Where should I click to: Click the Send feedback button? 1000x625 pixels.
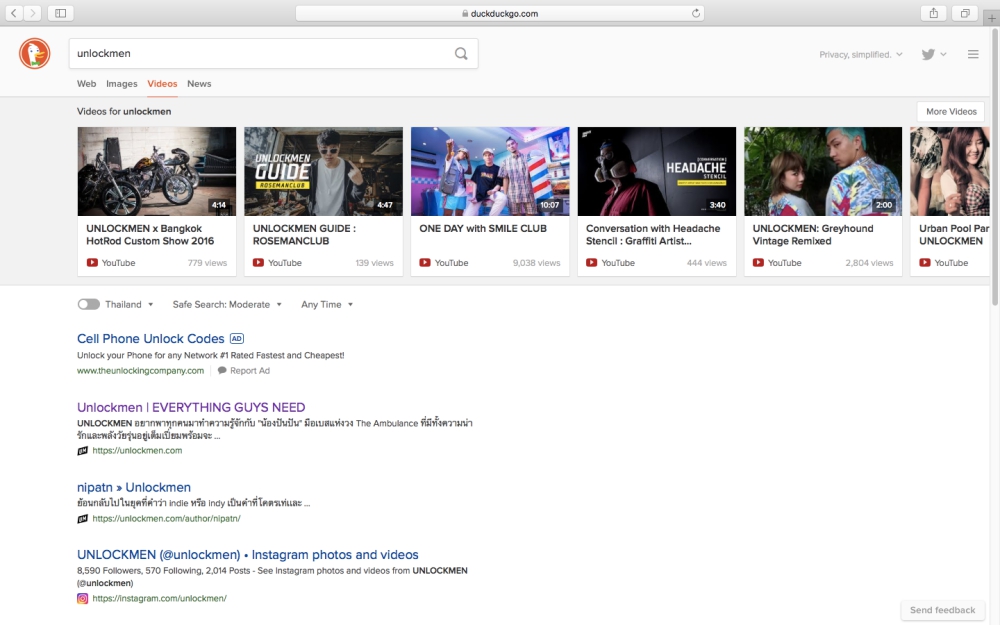943,610
